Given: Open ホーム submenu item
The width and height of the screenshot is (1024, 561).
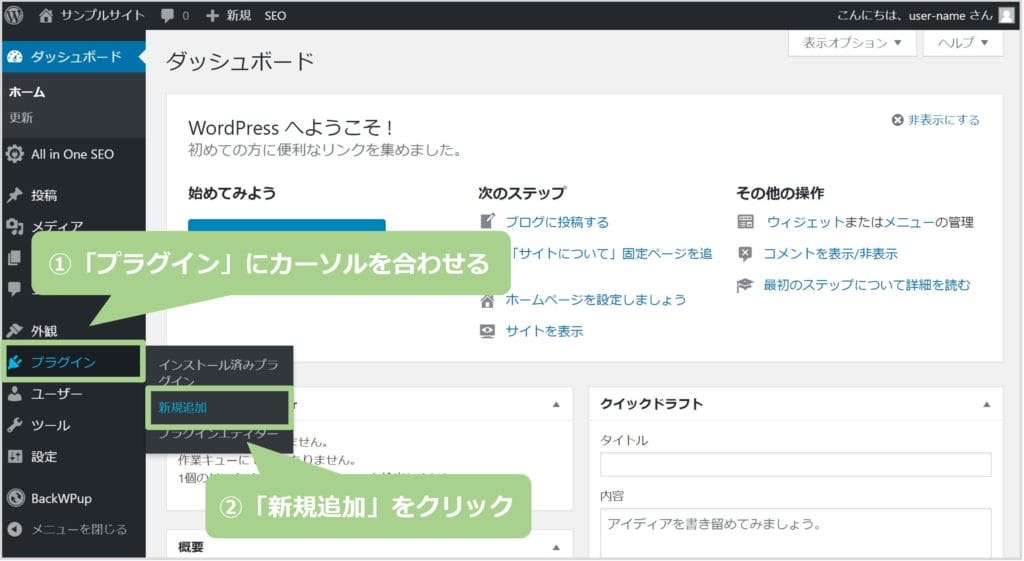Looking at the screenshot, I should (27, 92).
